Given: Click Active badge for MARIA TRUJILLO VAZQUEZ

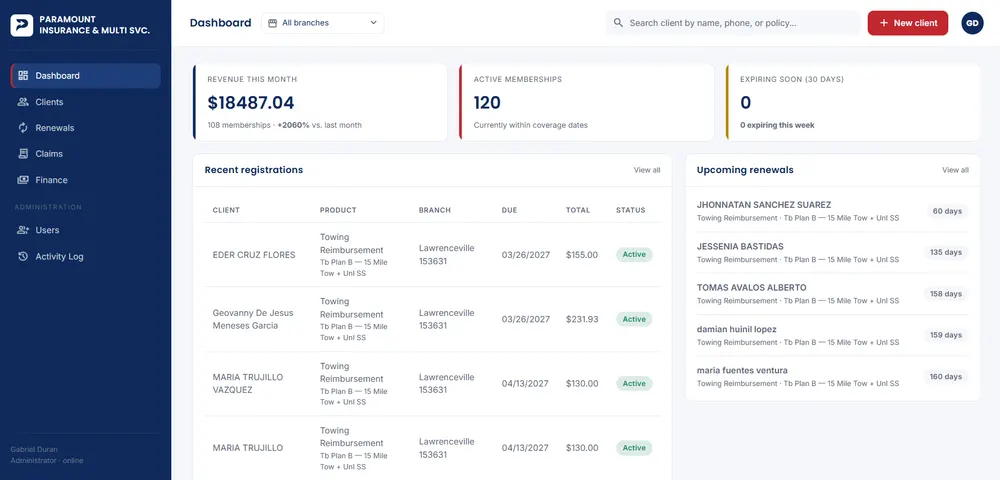Looking at the screenshot, I should click(634, 384).
